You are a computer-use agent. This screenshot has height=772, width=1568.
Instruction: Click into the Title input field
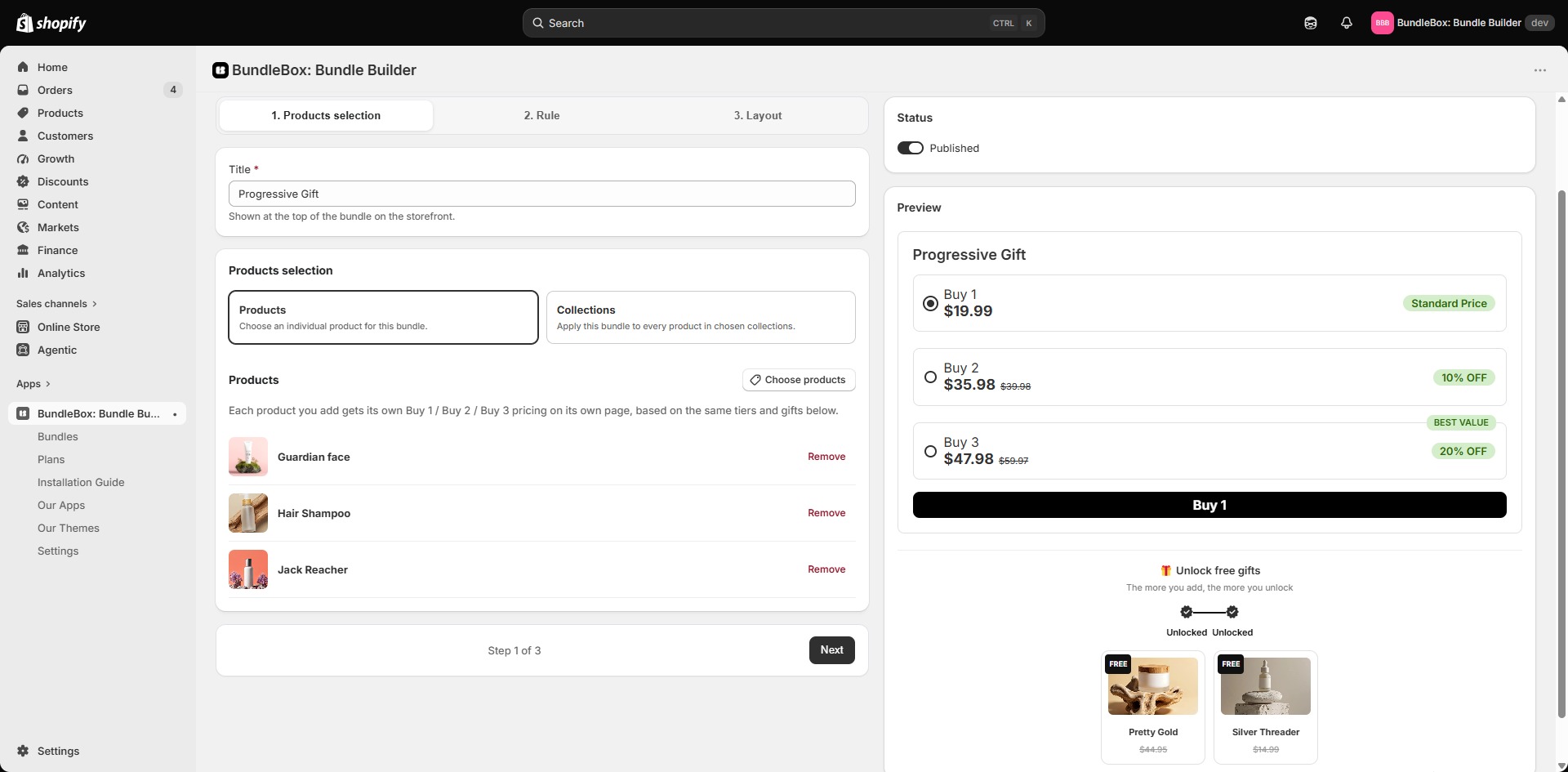coord(542,194)
